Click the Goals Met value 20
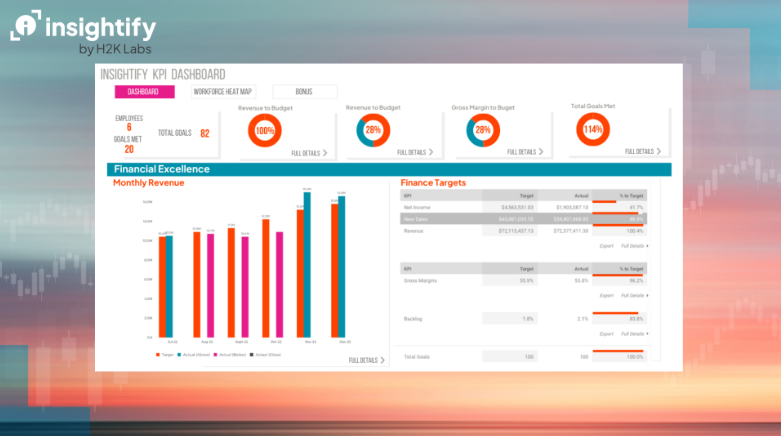This screenshot has width=783, height=436. pyautogui.click(x=129, y=149)
